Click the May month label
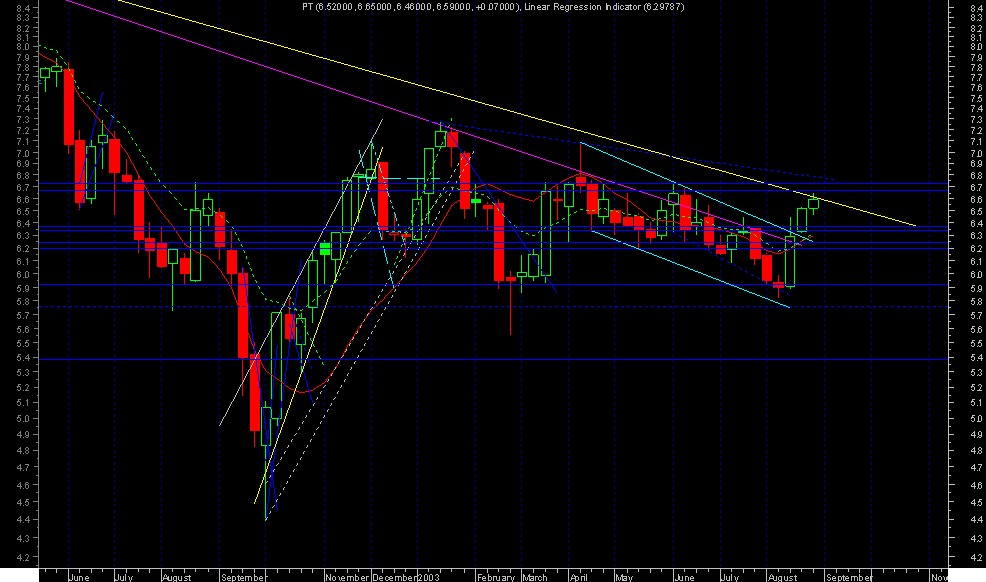The image size is (986, 582). tap(624, 577)
